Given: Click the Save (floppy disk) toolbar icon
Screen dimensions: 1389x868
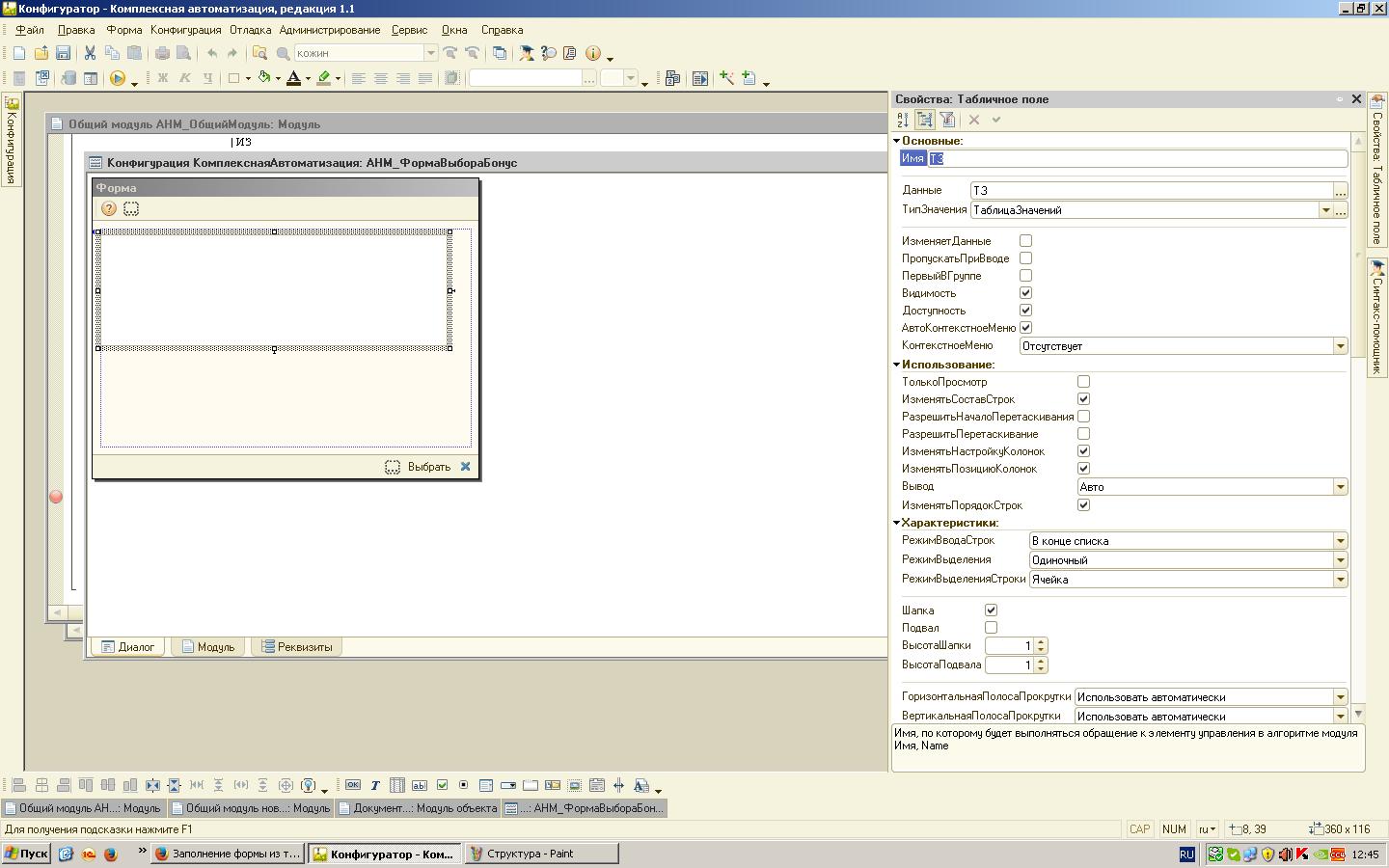Looking at the screenshot, I should (63, 53).
